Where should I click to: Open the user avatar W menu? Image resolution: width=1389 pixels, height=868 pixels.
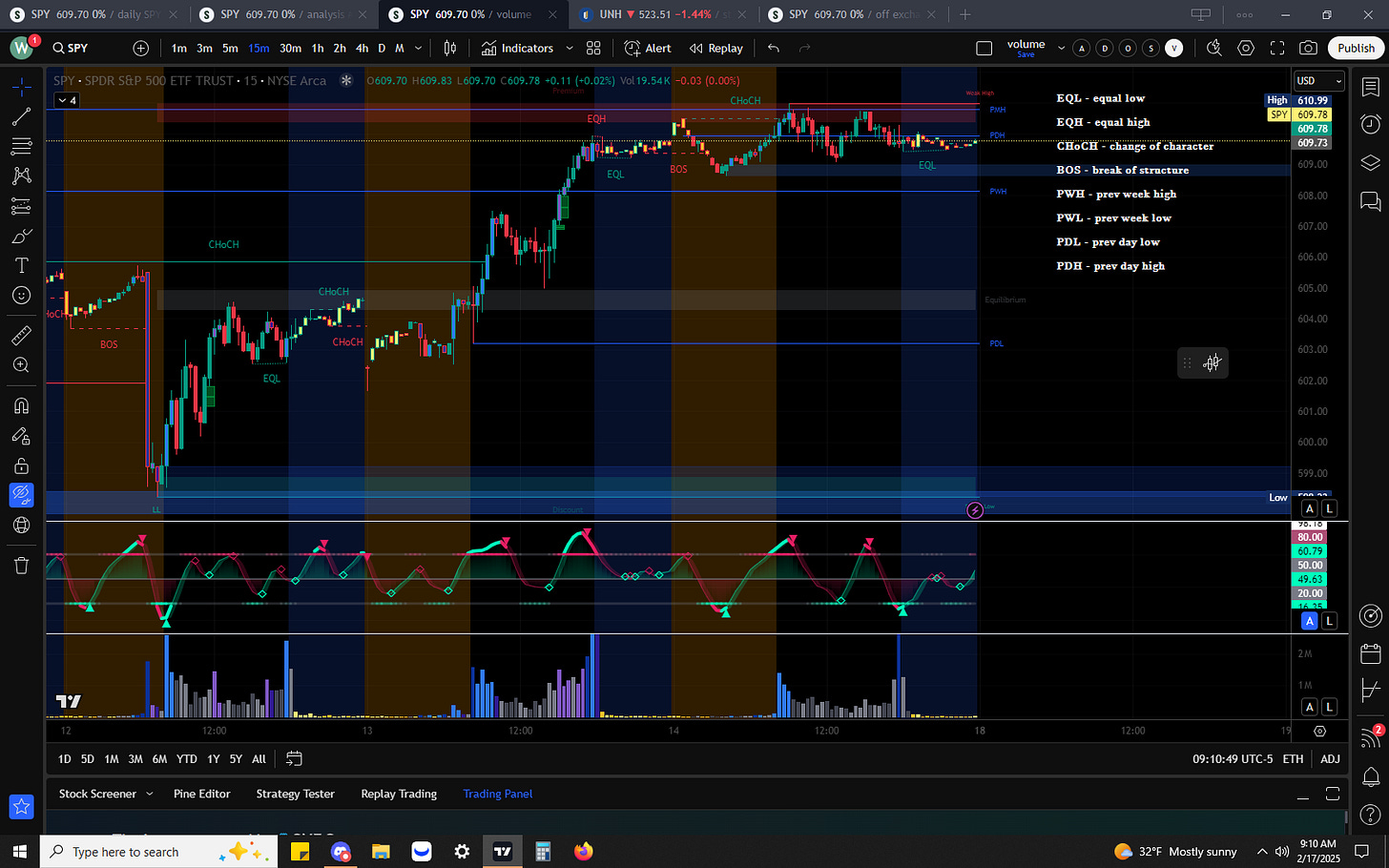(21, 48)
